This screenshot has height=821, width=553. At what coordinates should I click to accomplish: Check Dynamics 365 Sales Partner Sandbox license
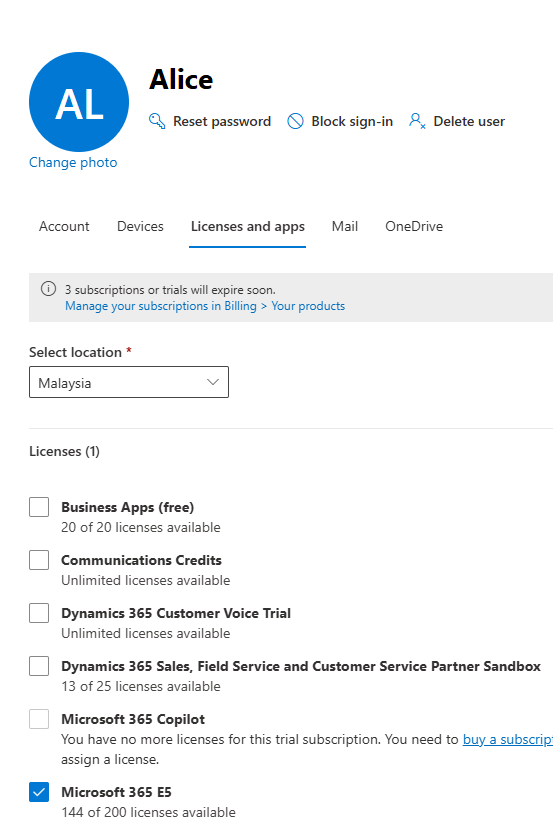(x=39, y=666)
